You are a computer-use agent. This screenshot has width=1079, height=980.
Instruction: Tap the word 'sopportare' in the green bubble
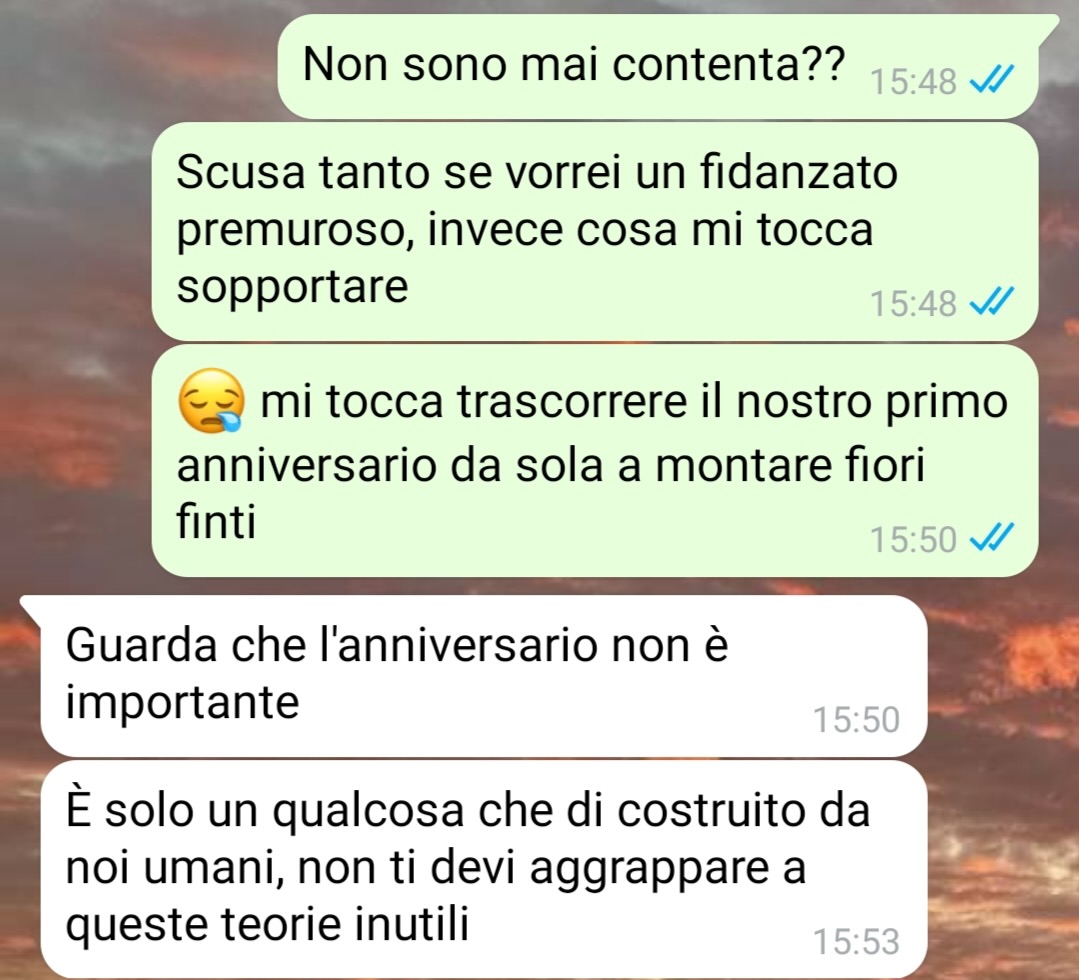pyautogui.click(x=292, y=287)
